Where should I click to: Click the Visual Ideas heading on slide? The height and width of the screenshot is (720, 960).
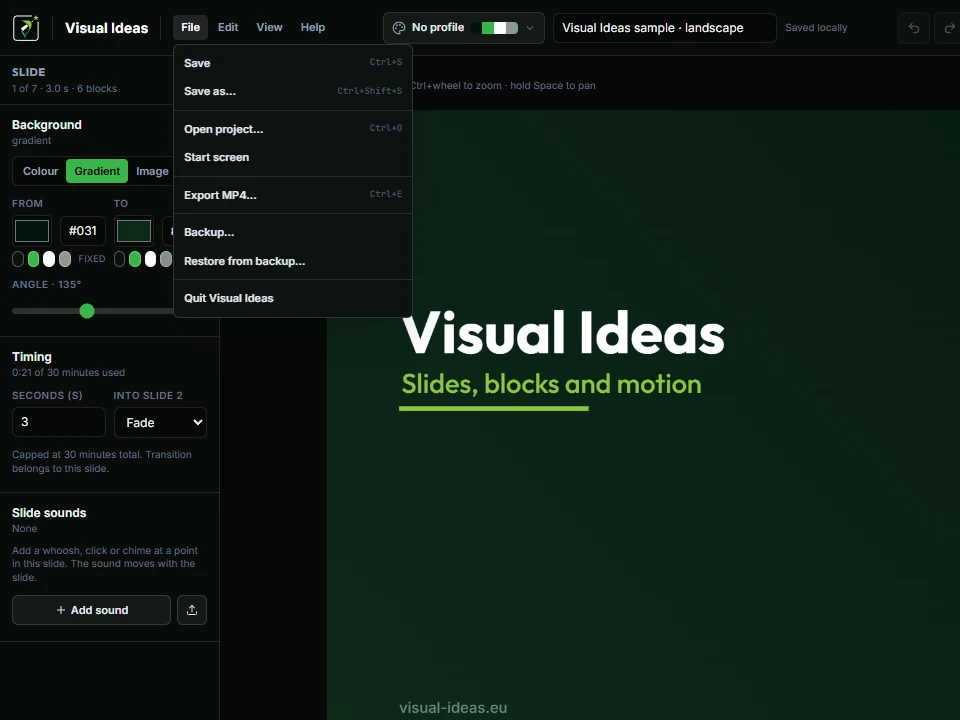(563, 334)
